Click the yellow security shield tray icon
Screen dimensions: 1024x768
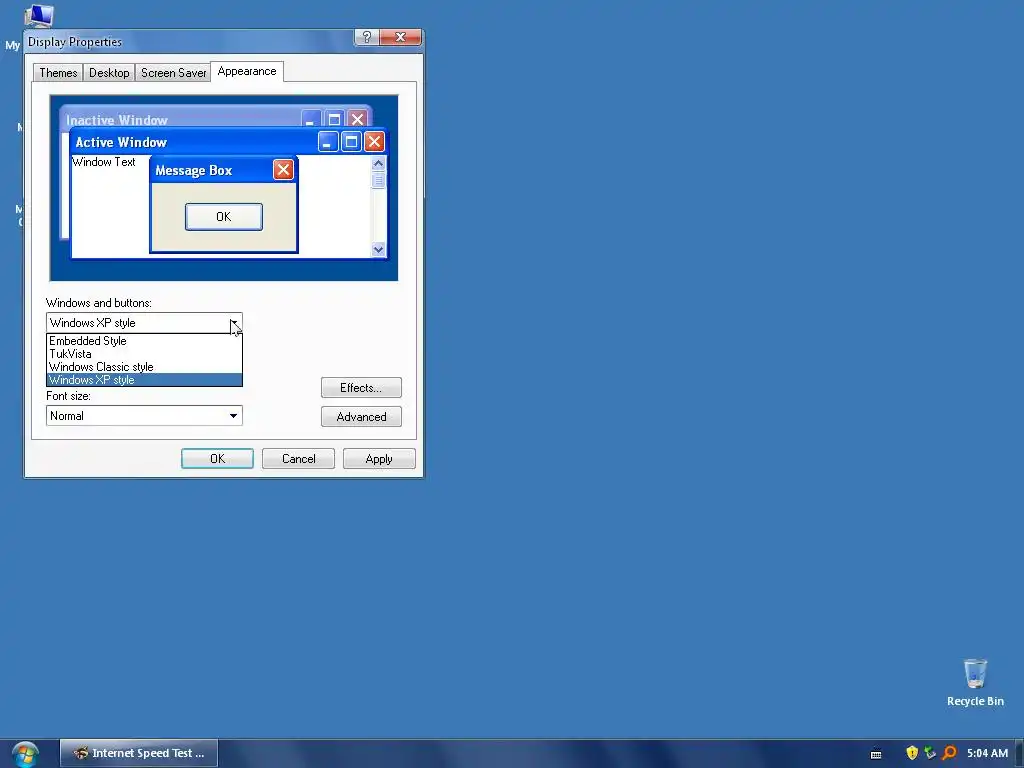pos(912,753)
